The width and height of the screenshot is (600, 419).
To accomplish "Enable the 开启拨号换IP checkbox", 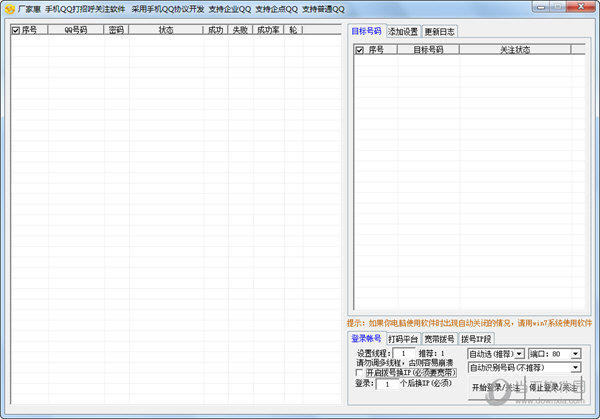I will 361,373.
